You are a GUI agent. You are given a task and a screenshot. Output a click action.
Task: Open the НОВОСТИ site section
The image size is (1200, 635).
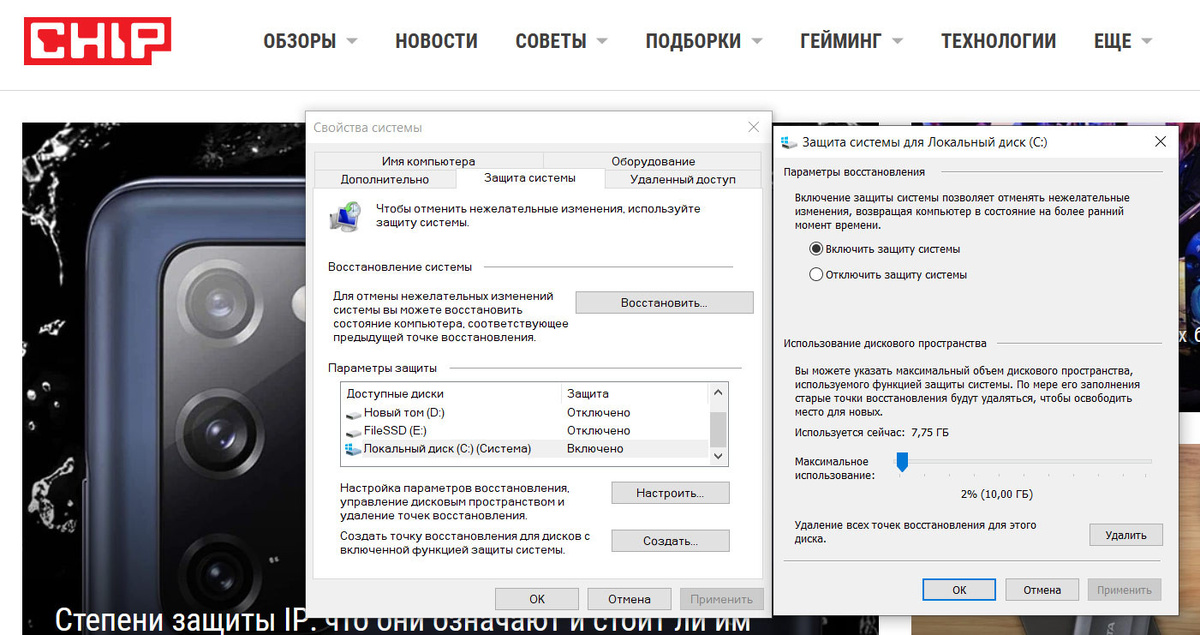pos(436,41)
